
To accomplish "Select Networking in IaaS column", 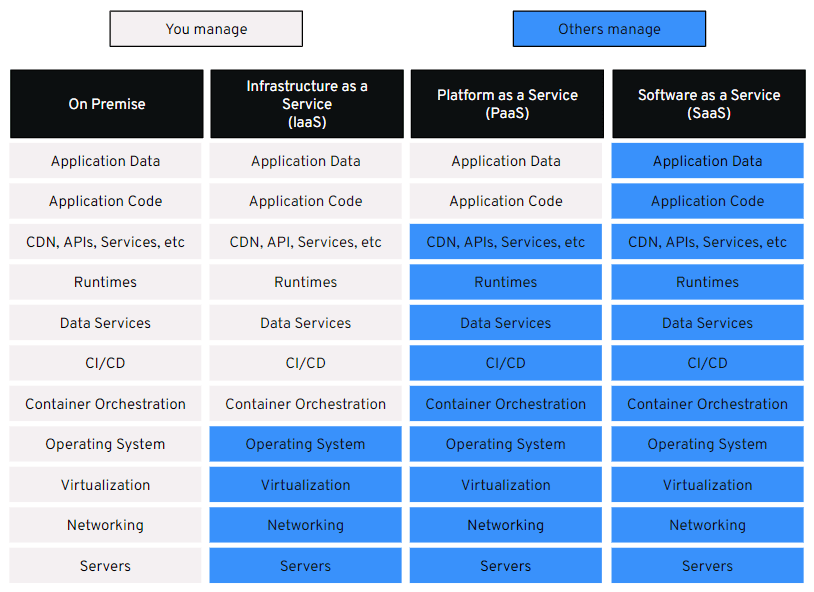I will click(306, 525).
